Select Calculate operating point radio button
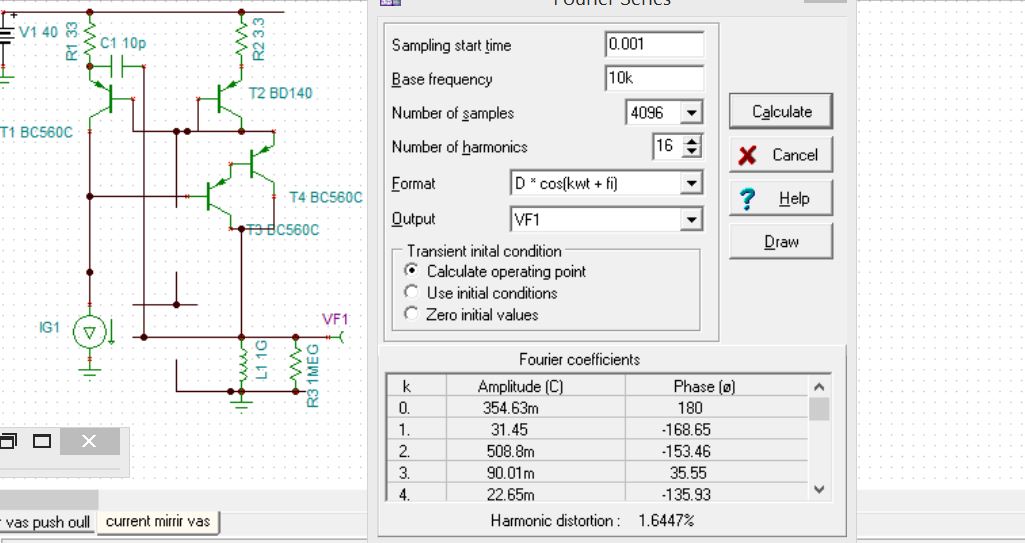 (412, 271)
